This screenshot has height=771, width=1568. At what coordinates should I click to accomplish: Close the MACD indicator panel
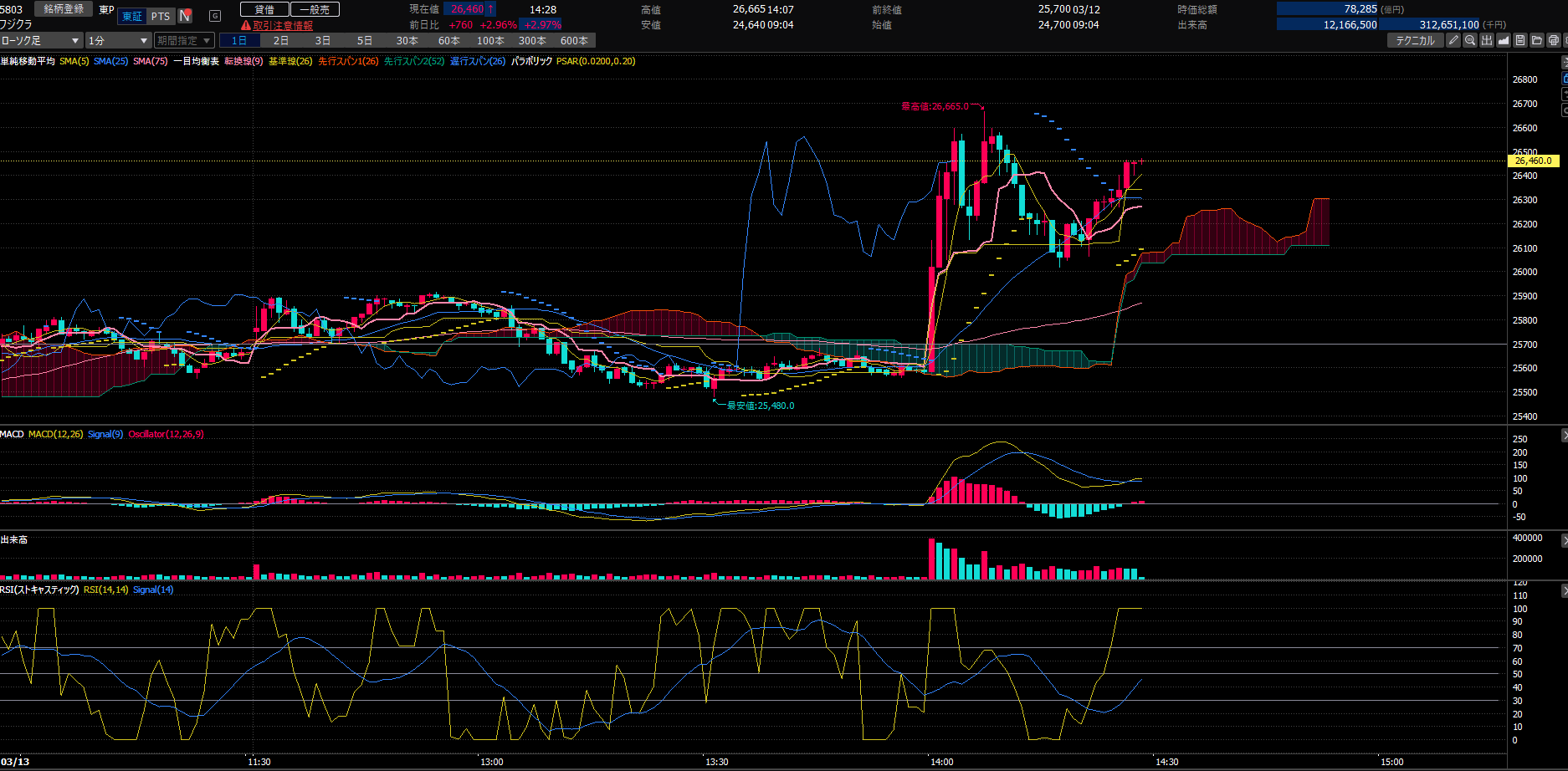pyautogui.click(x=1564, y=436)
